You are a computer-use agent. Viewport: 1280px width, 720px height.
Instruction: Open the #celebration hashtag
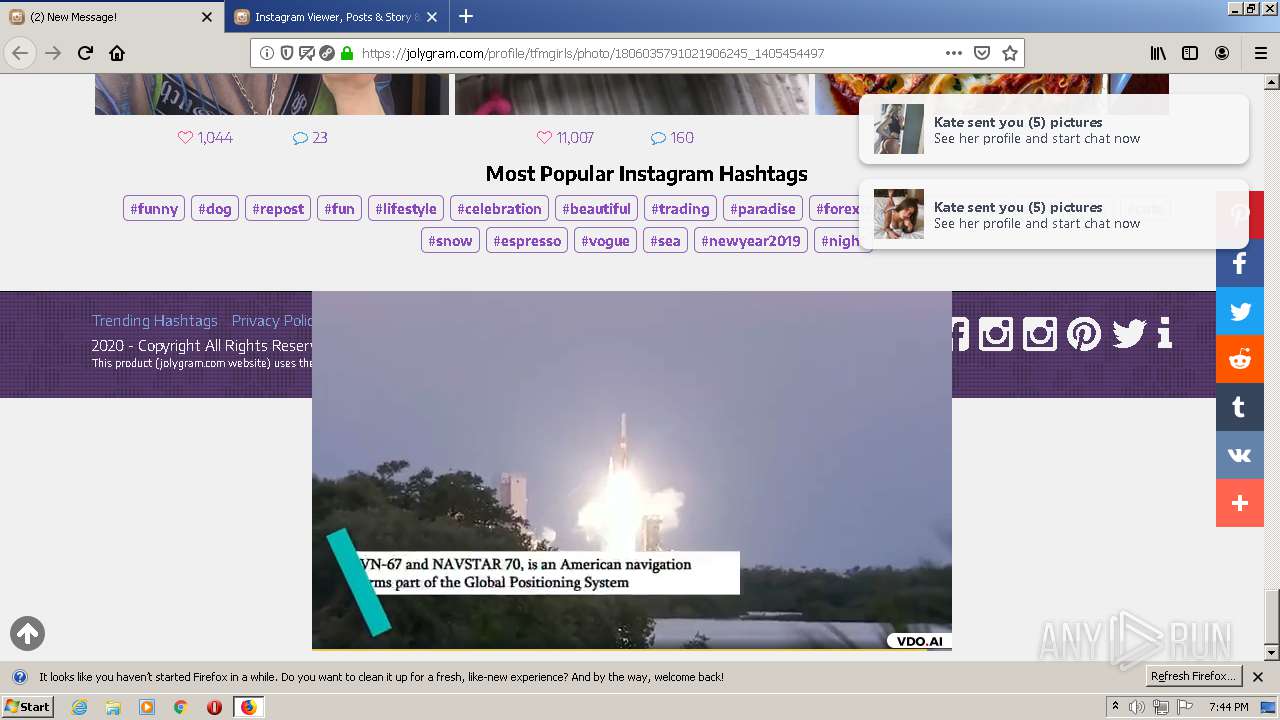(499, 209)
